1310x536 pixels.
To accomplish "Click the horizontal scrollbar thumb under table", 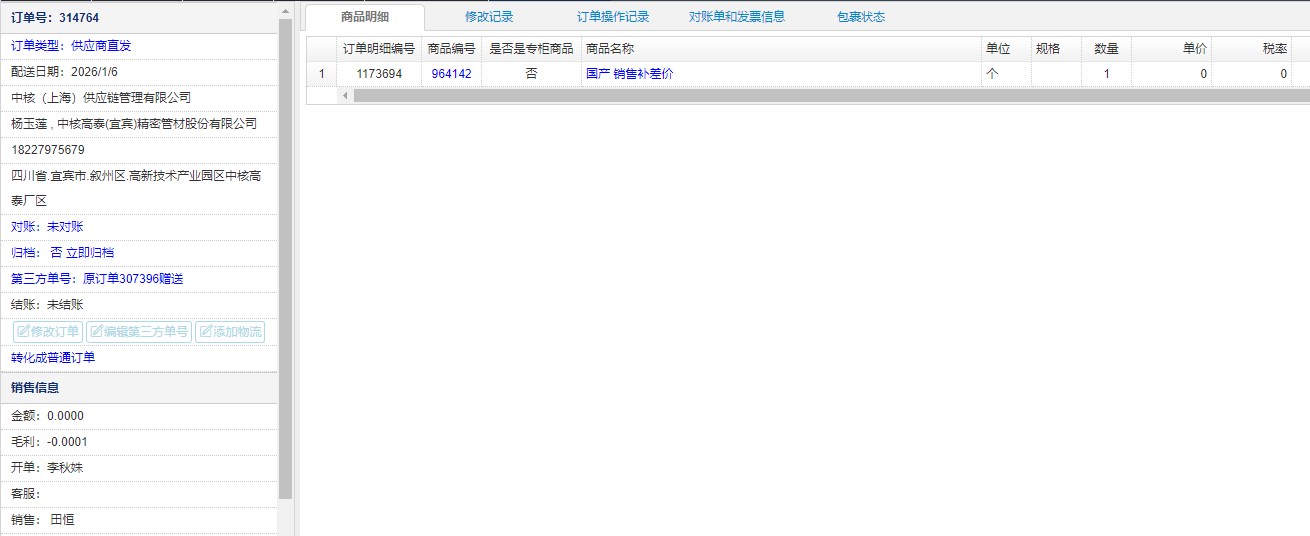I will 820,96.
